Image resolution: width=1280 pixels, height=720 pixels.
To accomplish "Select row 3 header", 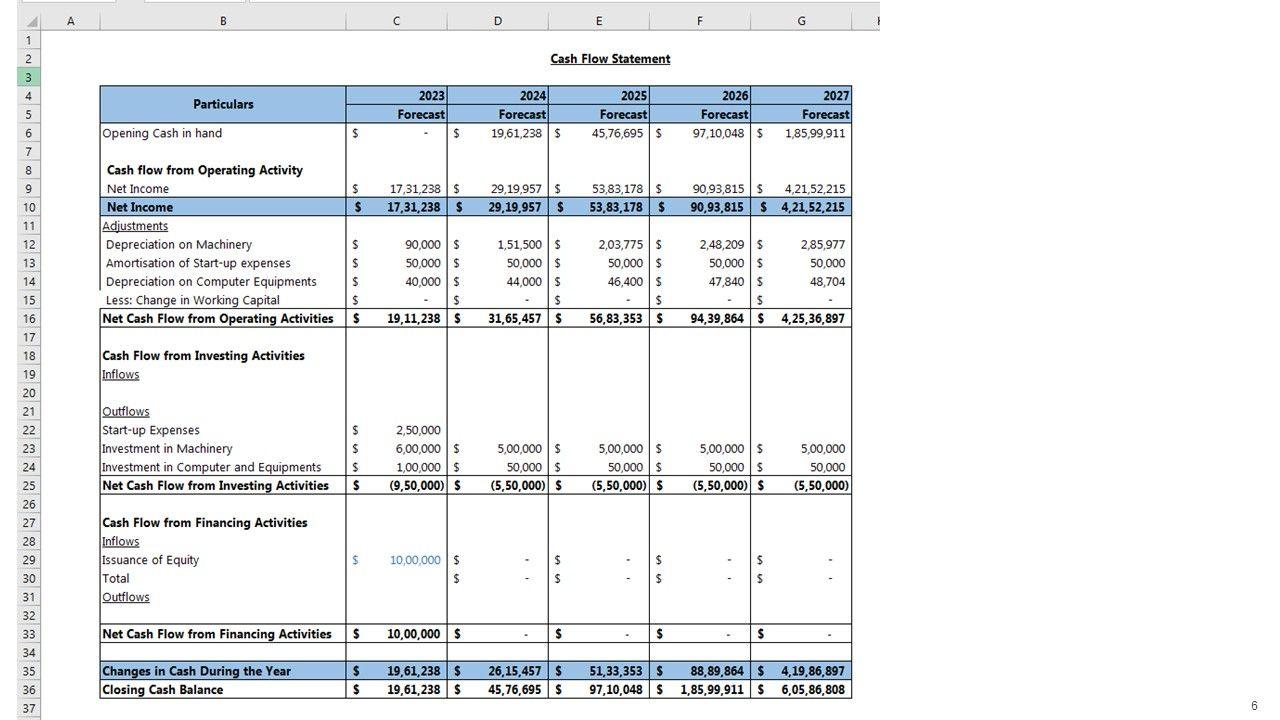I will point(29,77).
